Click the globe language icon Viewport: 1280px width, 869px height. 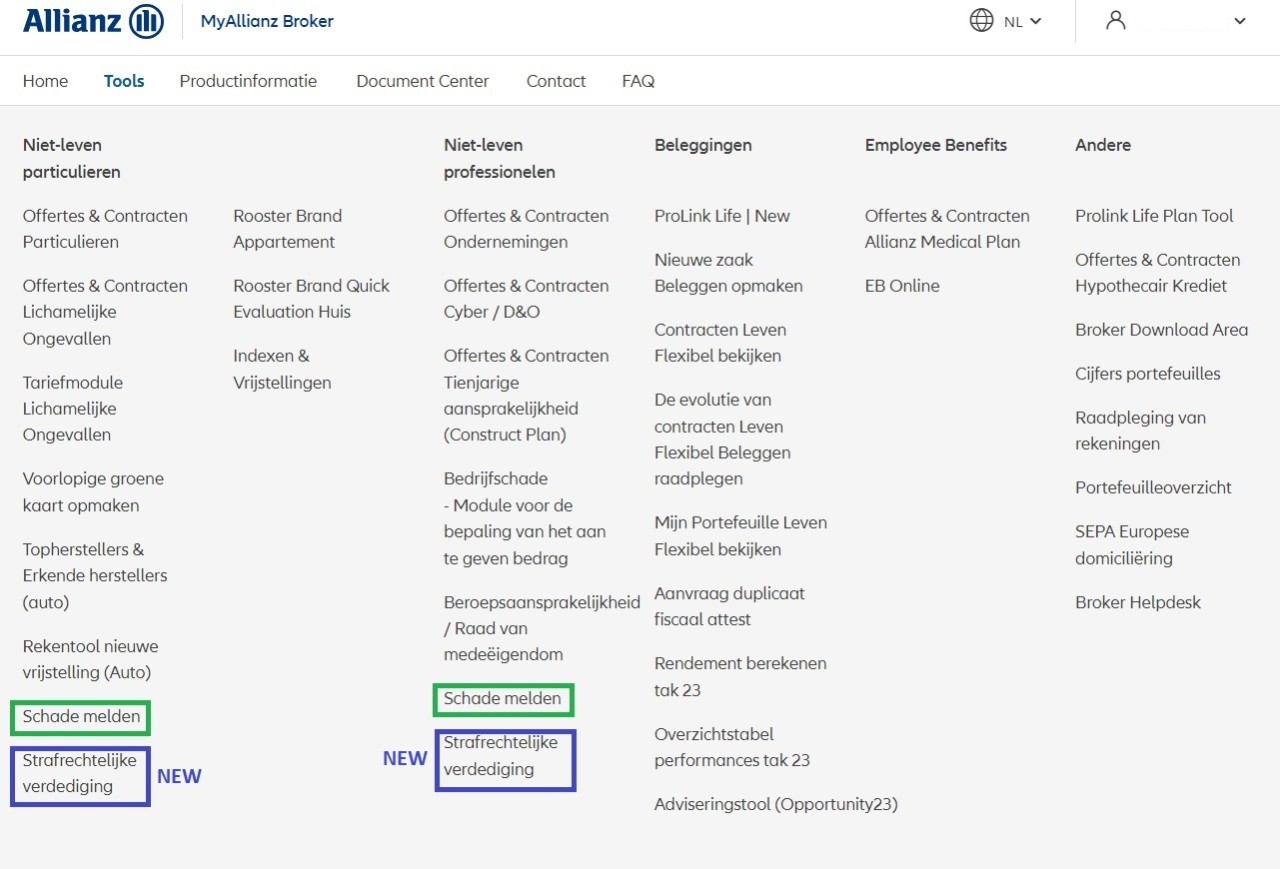pos(981,20)
